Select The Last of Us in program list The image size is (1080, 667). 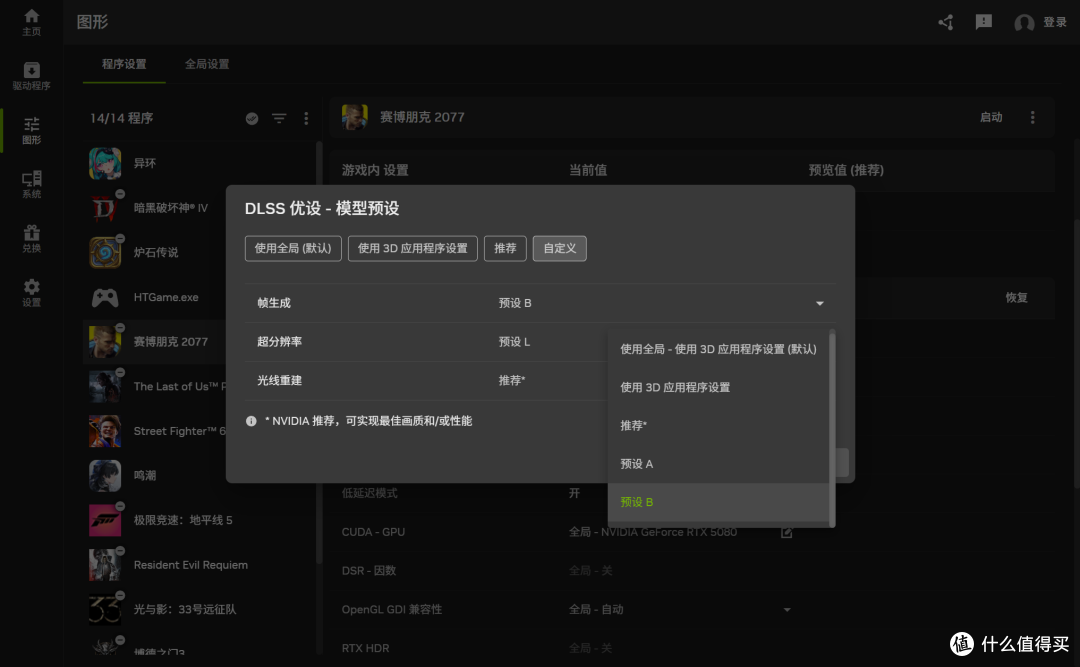click(155, 387)
